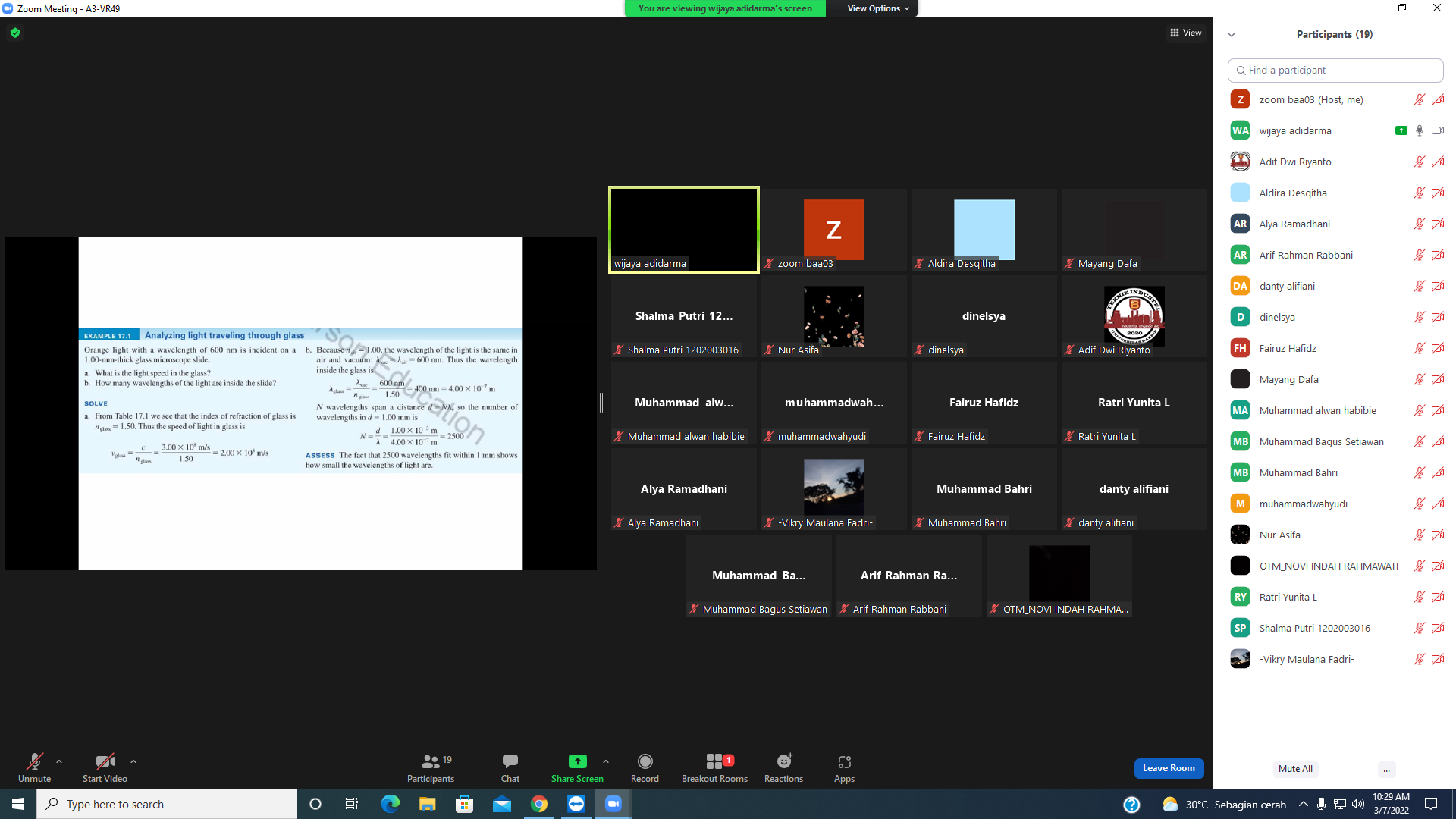Open the weather widget showing 30°C
The width and height of the screenshot is (1456, 819).
click(x=1224, y=804)
